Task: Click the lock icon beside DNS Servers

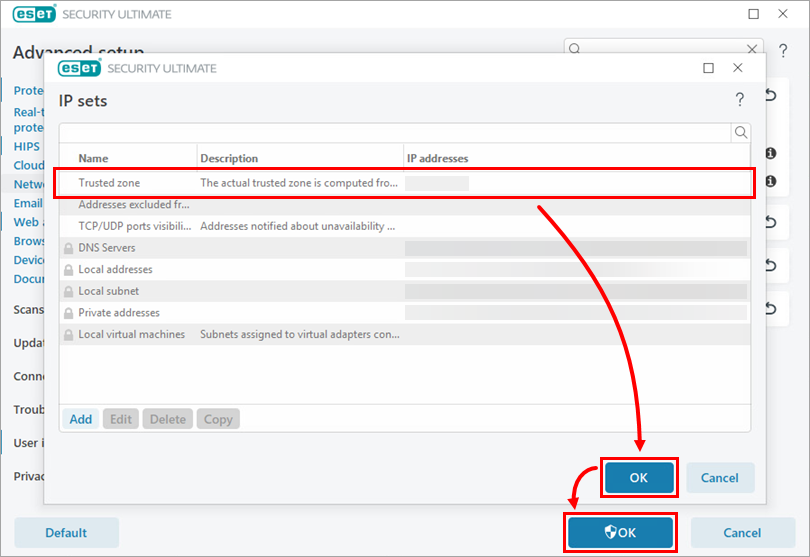Action: [69, 248]
